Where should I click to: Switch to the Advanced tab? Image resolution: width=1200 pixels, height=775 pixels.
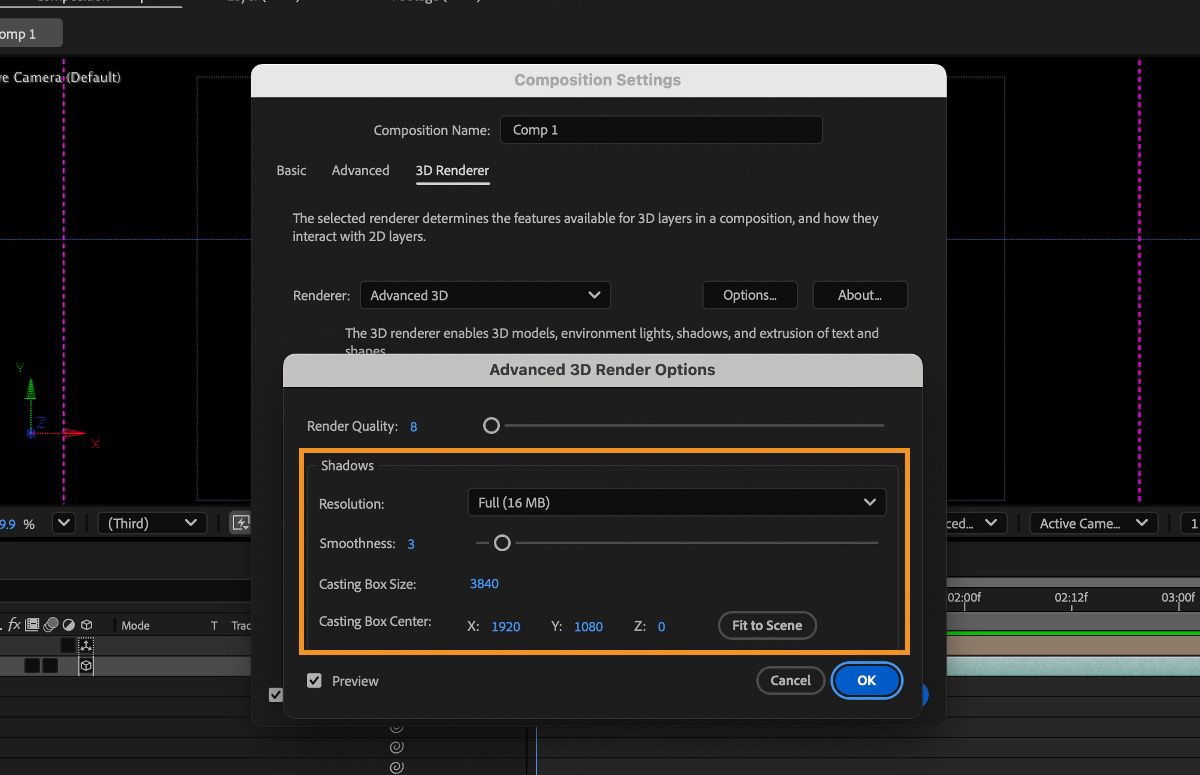tap(360, 170)
